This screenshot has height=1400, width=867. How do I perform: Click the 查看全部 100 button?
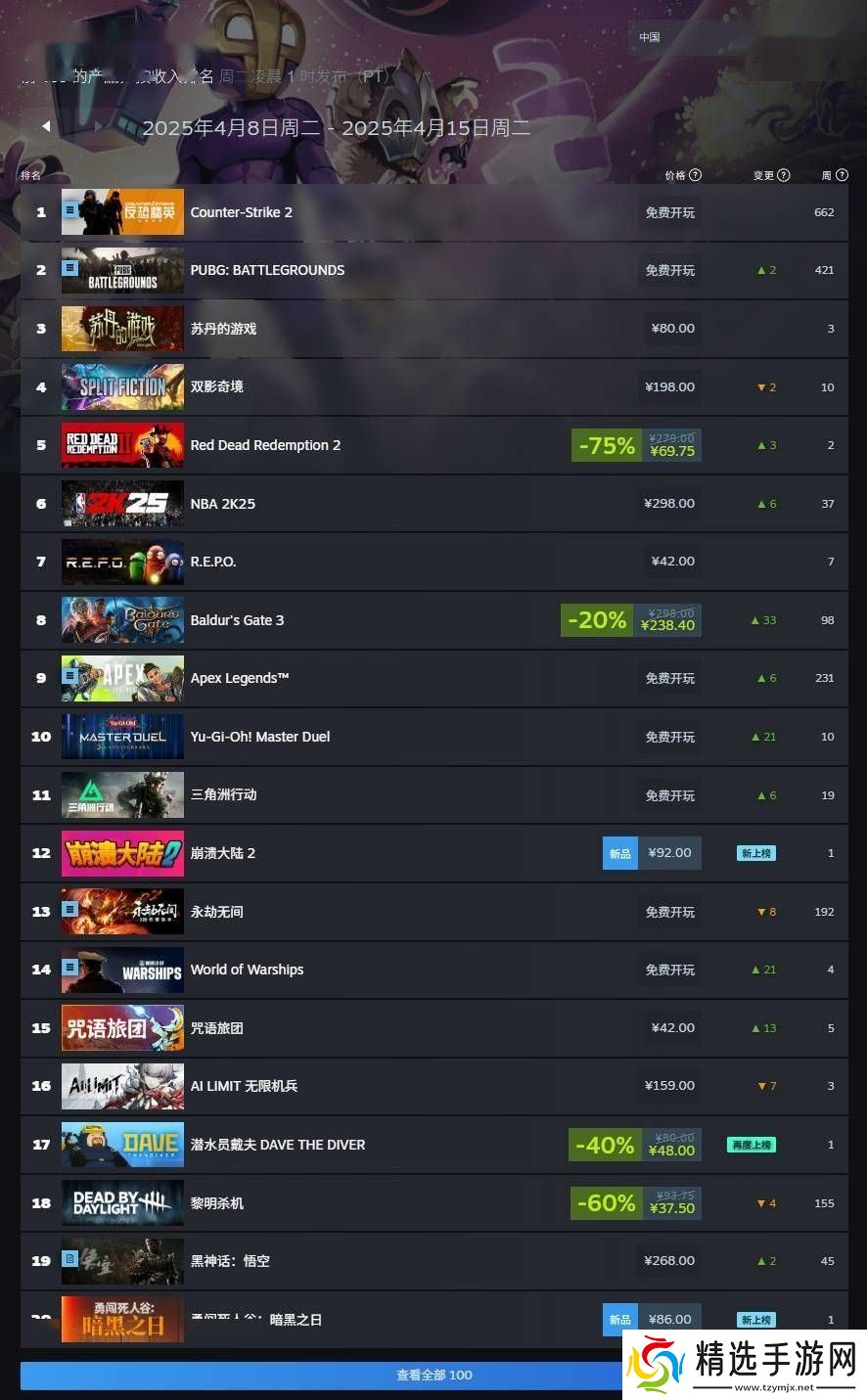tap(434, 1376)
